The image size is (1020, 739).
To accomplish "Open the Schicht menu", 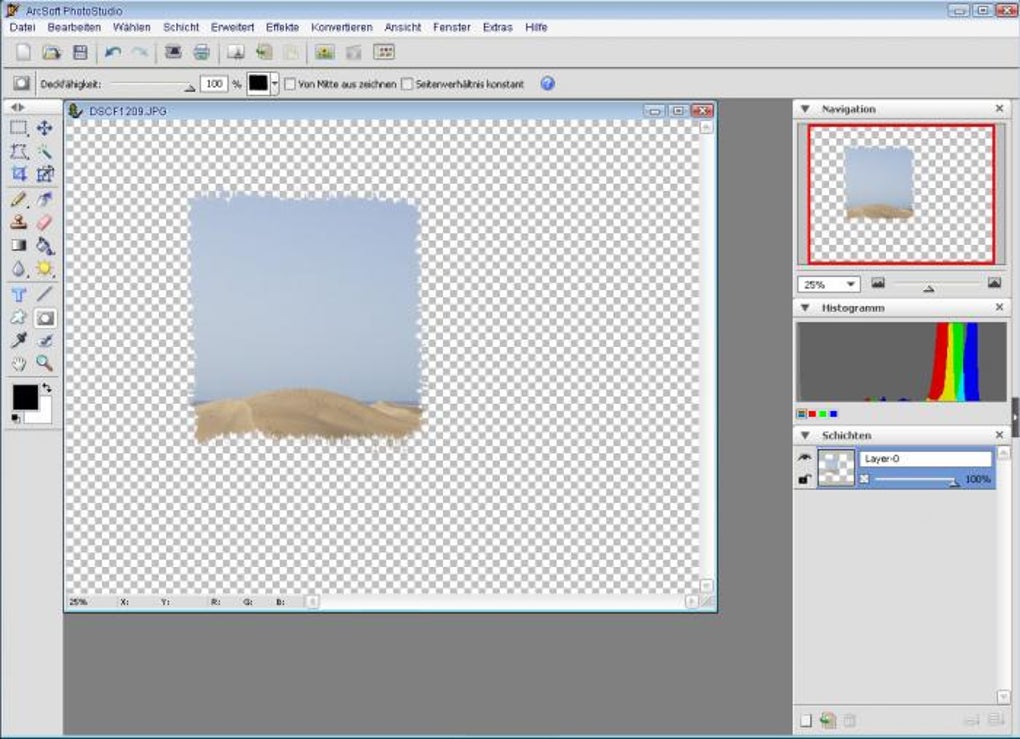I will pyautogui.click(x=181, y=27).
